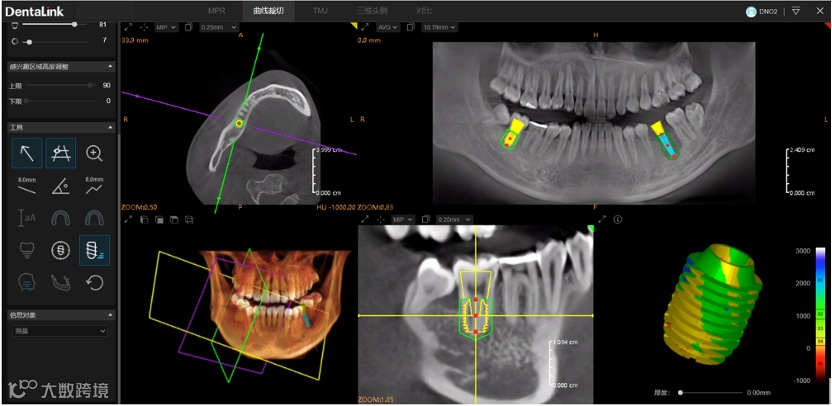The width and height of the screenshot is (832, 406).
Task: Activate the arch curve drawing tool
Action: click(x=60, y=153)
